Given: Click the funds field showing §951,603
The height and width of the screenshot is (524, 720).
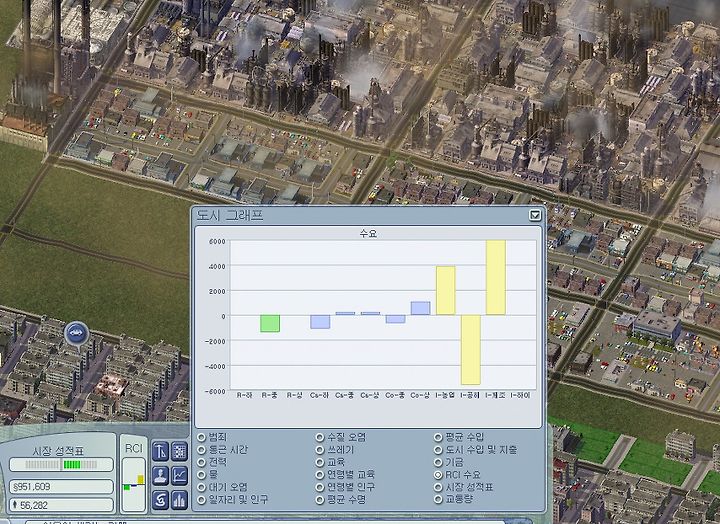Looking at the screenshot, I should coord(61,487).
